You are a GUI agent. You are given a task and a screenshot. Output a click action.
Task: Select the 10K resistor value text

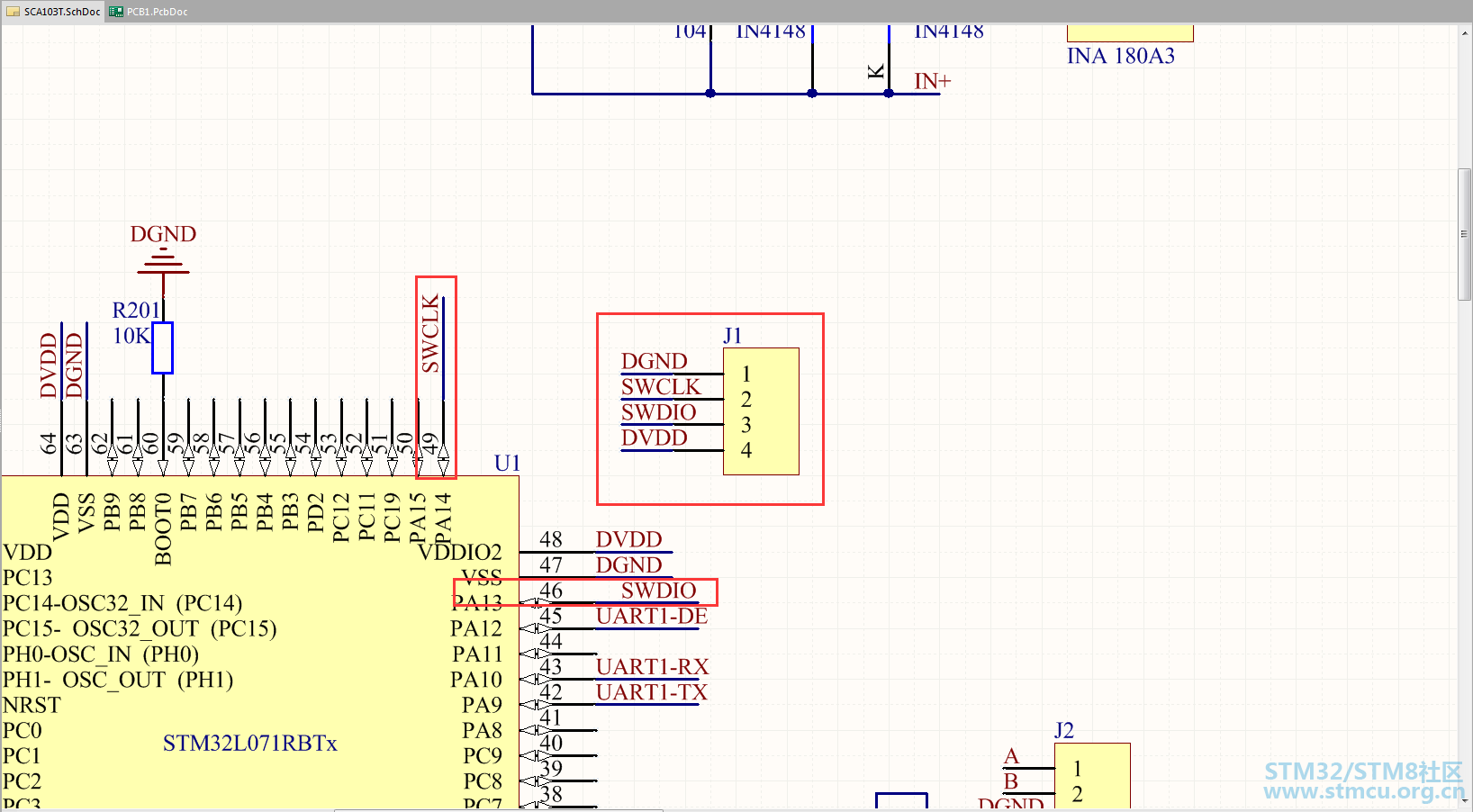pos(131,336)
